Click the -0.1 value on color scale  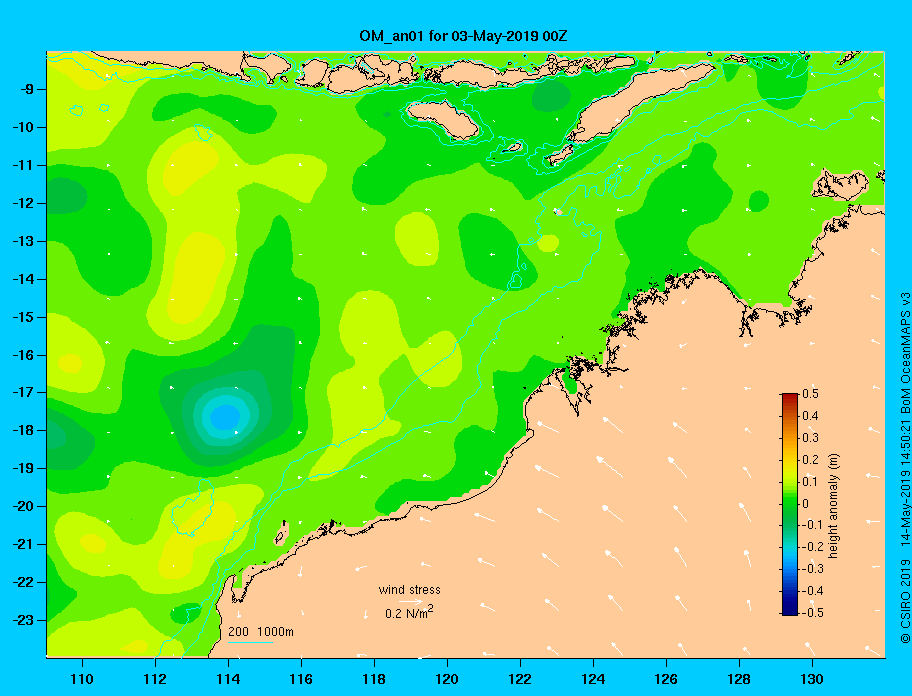(813, 525)
